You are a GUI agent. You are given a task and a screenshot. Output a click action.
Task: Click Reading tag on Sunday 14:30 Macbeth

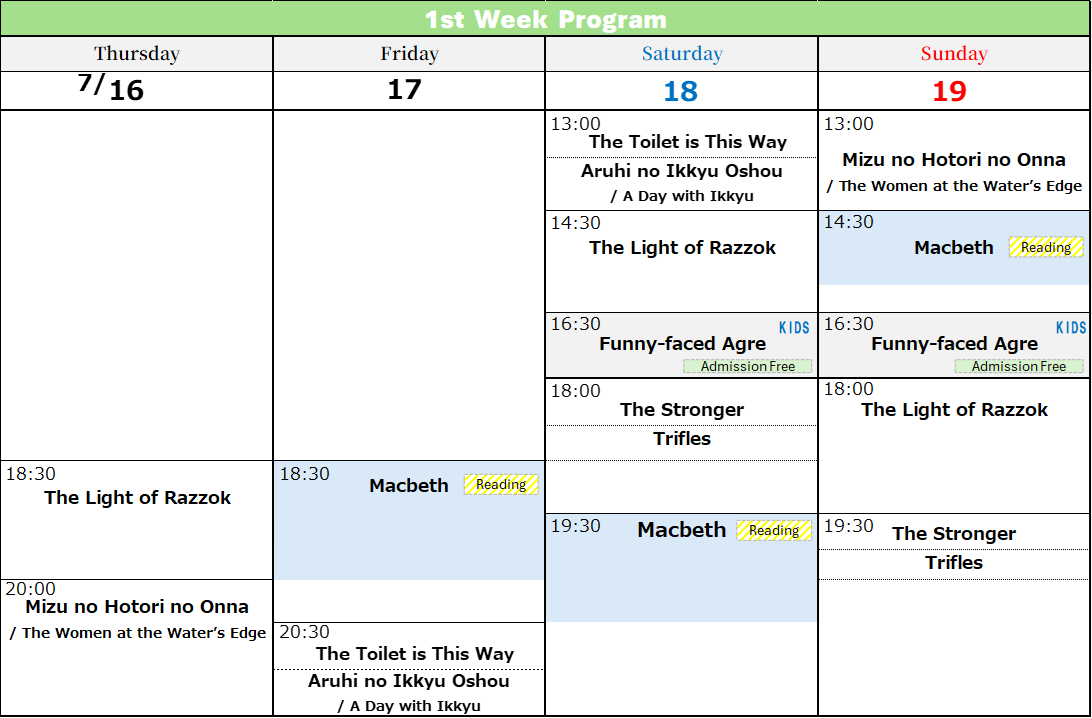click(x=1046, y=247)
